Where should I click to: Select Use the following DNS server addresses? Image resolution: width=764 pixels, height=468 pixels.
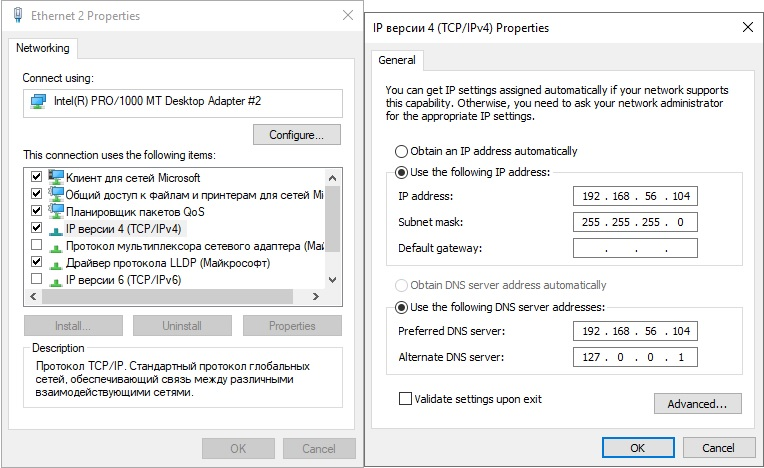pyautogui.click(x=402, y=306)
